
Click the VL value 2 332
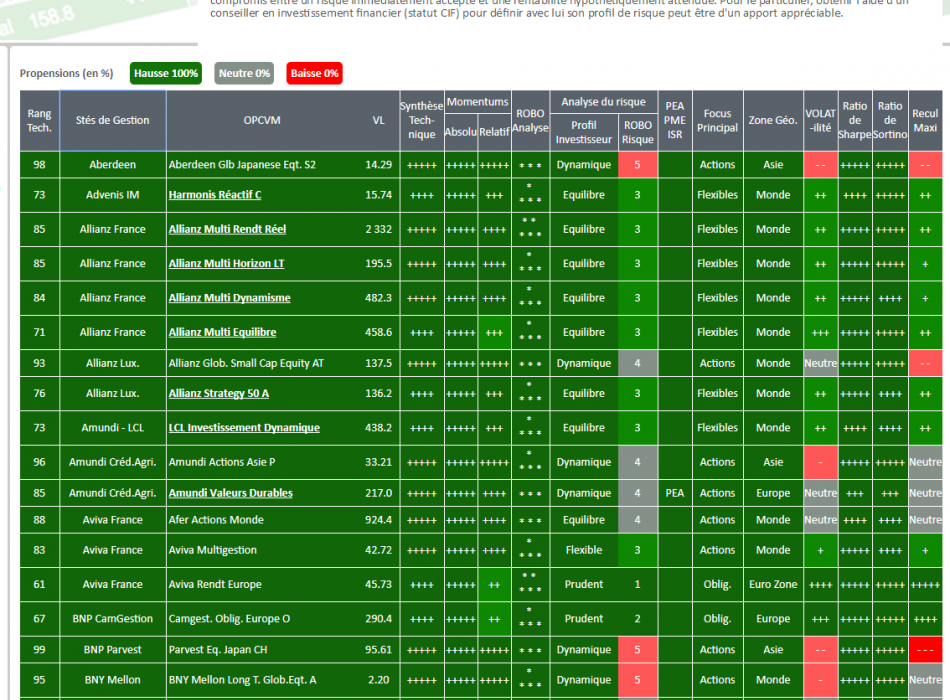(x=378, y=229)
